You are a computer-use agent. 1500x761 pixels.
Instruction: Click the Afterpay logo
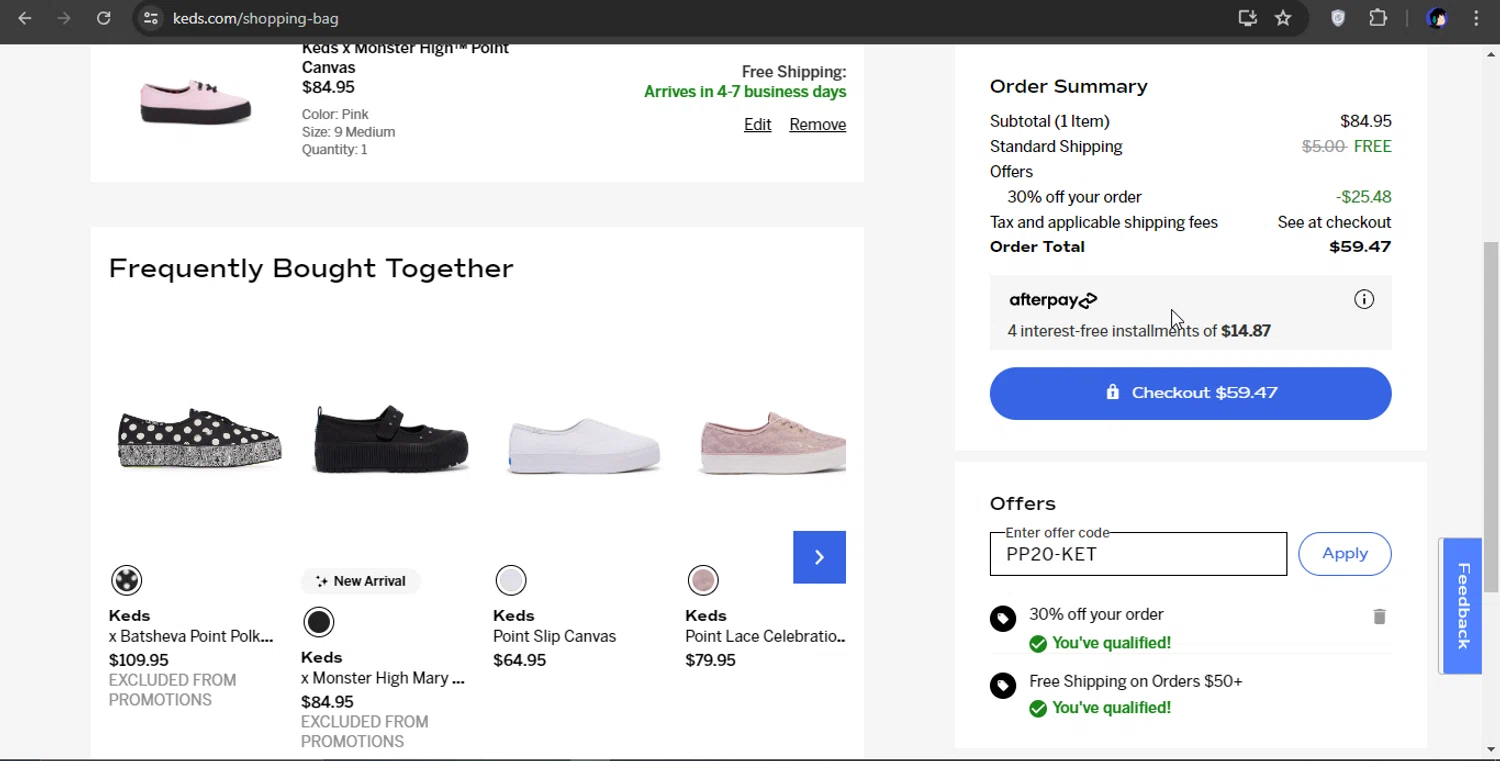click(x=1053, y=300)
